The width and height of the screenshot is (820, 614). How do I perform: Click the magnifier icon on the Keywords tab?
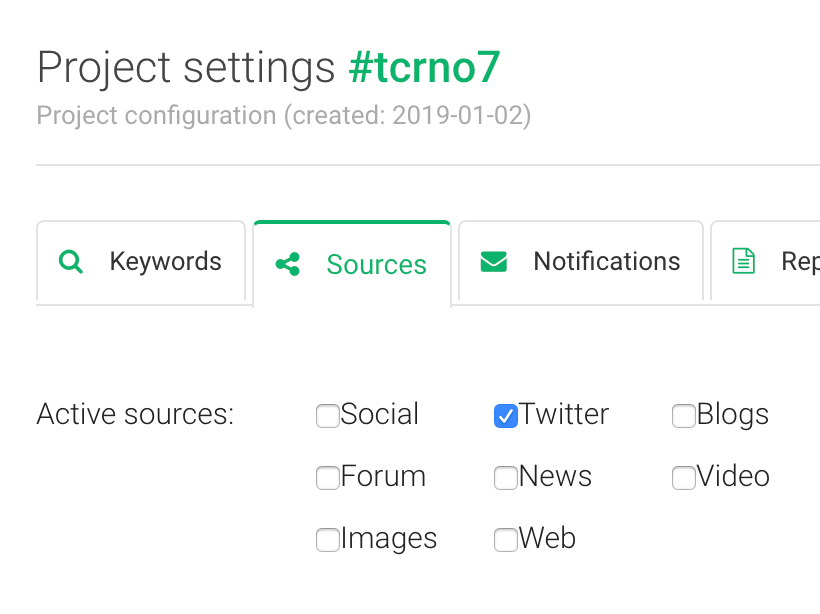pos(71,261)
